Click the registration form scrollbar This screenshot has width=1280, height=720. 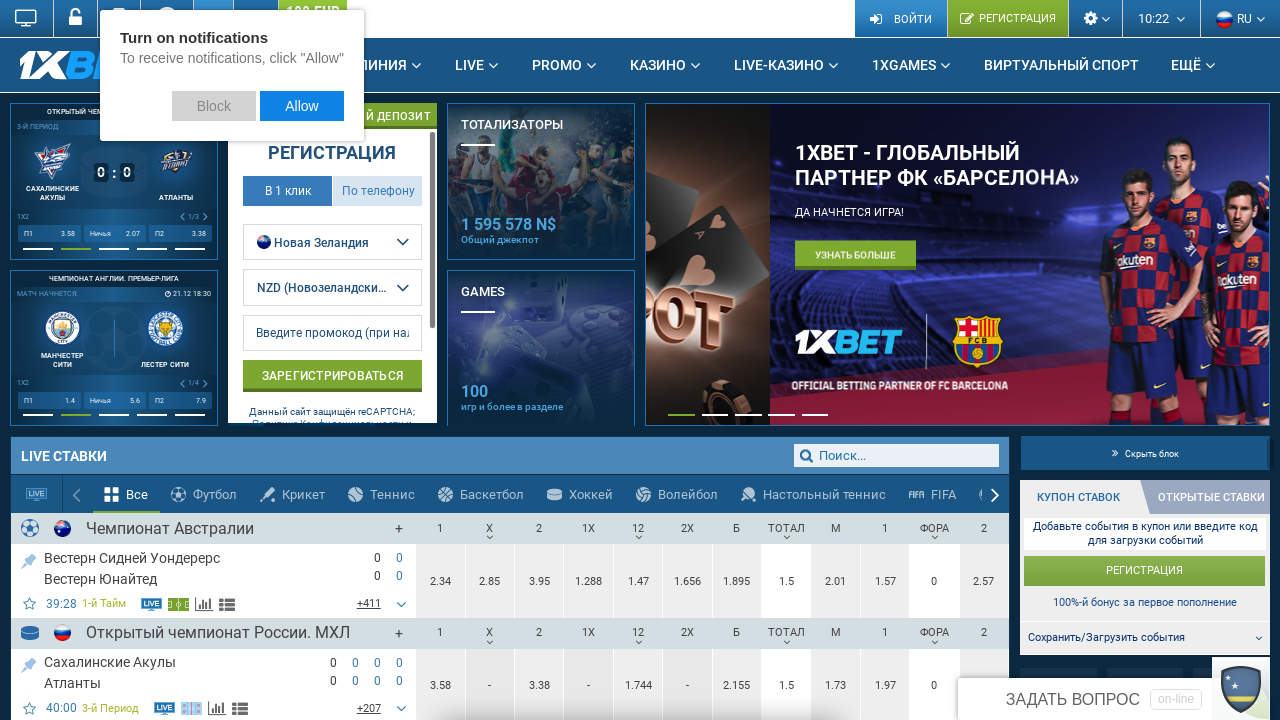pyautogui.click(x=433, y=230)
